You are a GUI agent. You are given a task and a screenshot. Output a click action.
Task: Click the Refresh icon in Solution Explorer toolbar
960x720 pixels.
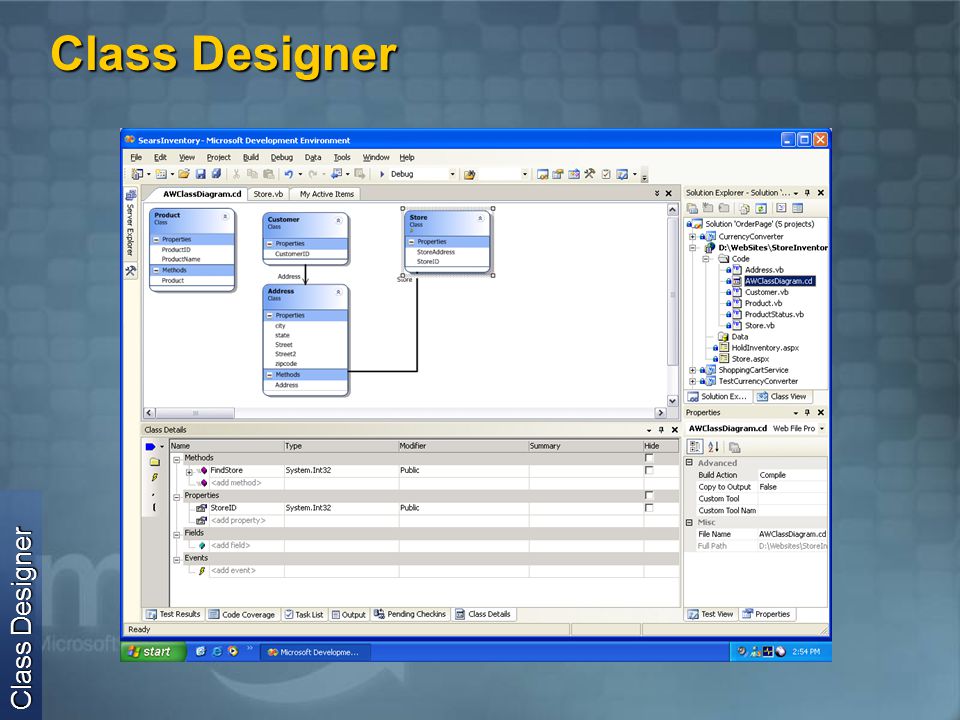tap(760, 208)
